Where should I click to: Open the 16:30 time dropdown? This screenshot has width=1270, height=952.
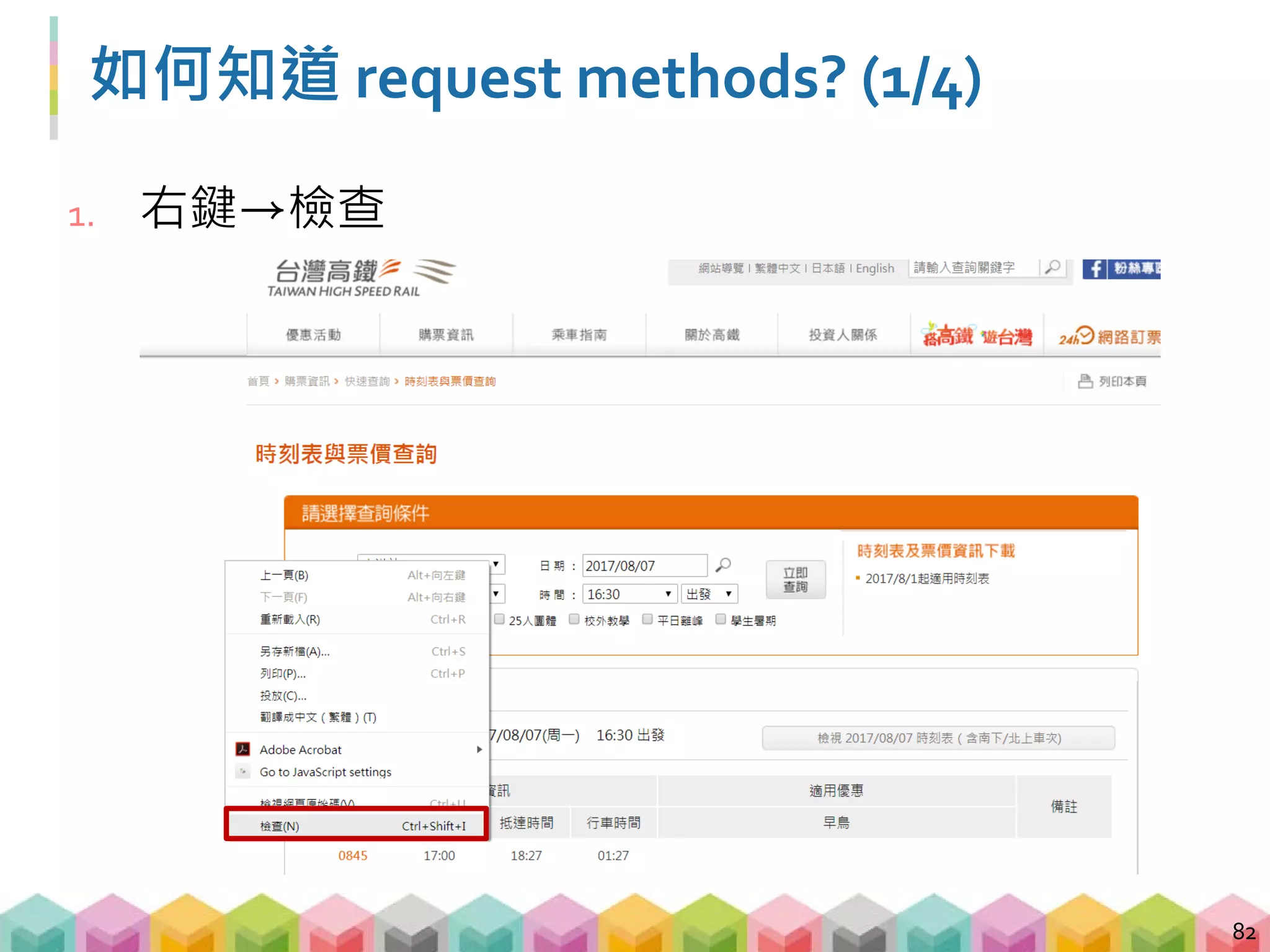(629, 594)
